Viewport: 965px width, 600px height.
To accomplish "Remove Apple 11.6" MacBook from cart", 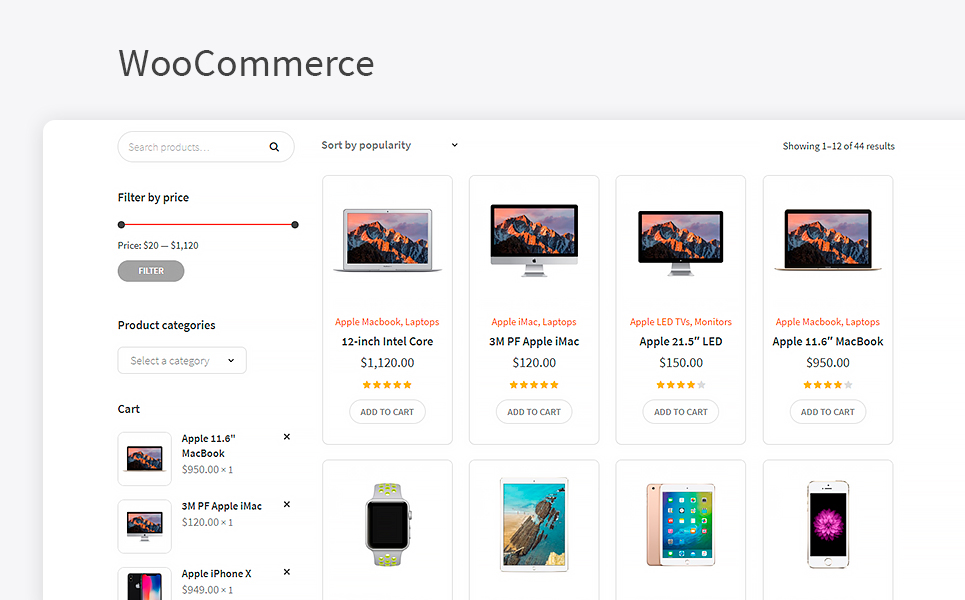I will (287, 437).
